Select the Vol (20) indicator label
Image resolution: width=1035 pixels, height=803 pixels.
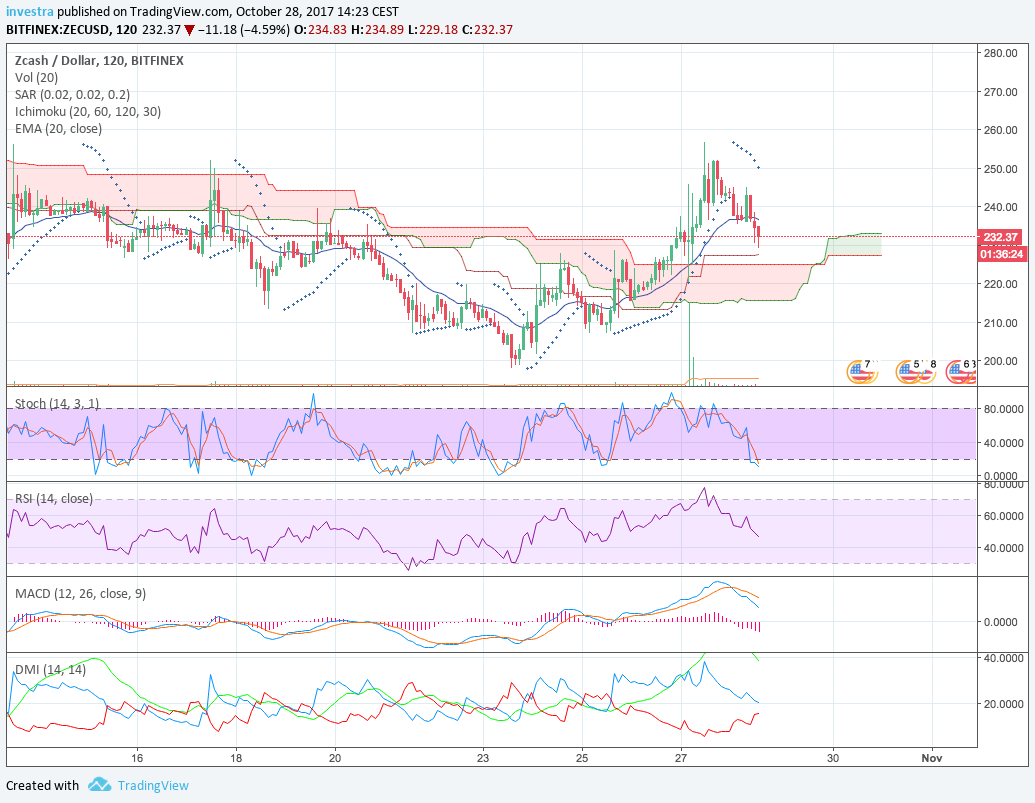pyautogui.click(x=36, y=78)
